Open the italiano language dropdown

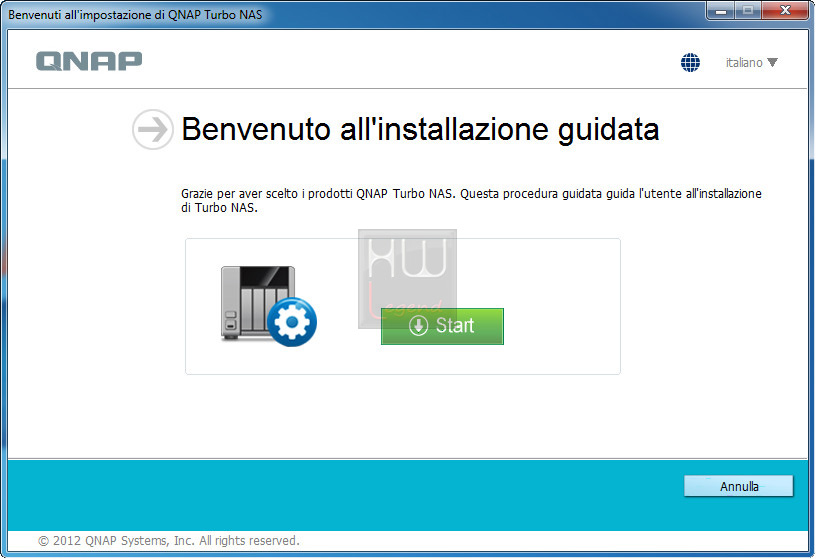[751, 62]
